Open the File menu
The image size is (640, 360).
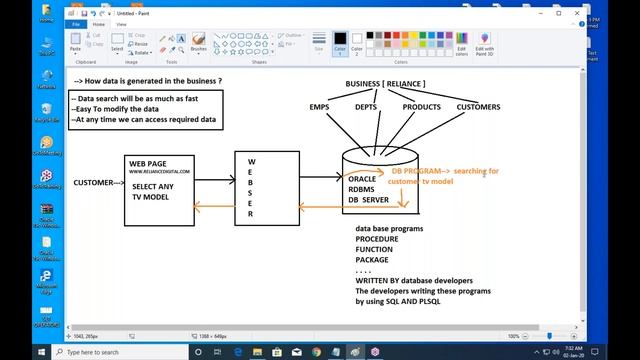(76, 24)
